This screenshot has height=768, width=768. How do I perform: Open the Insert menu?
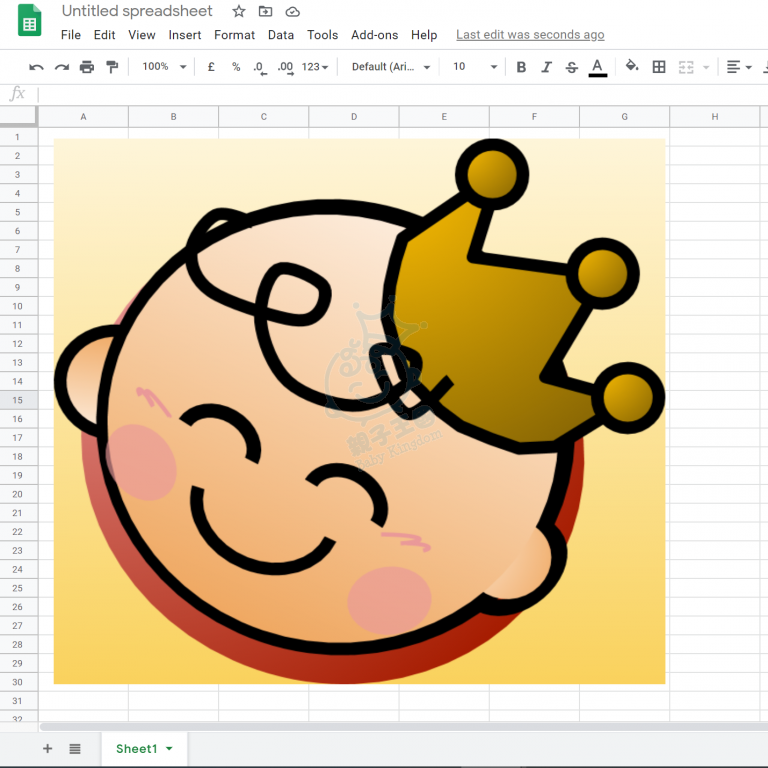185,35
